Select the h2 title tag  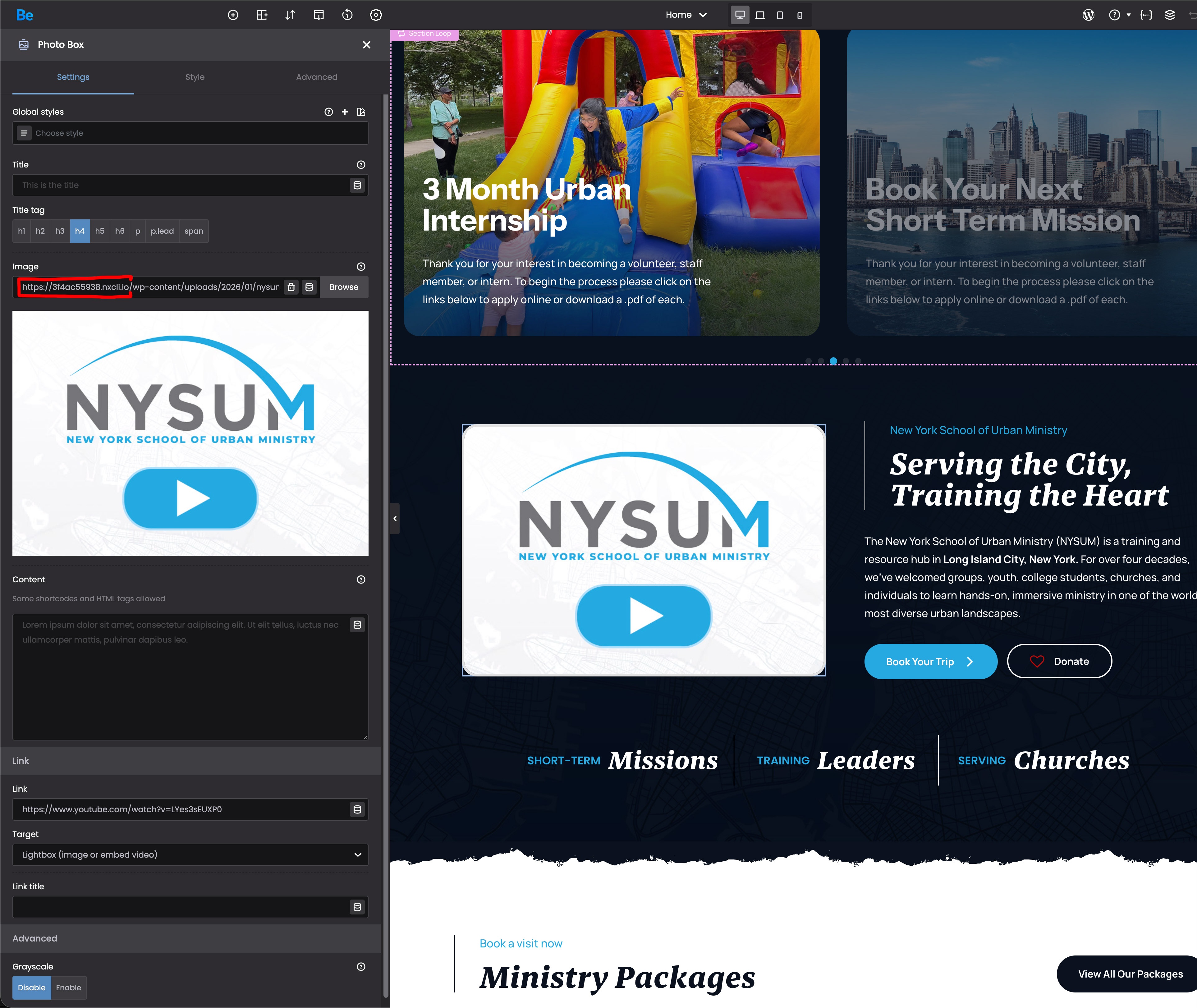click(x=40, y=231)
